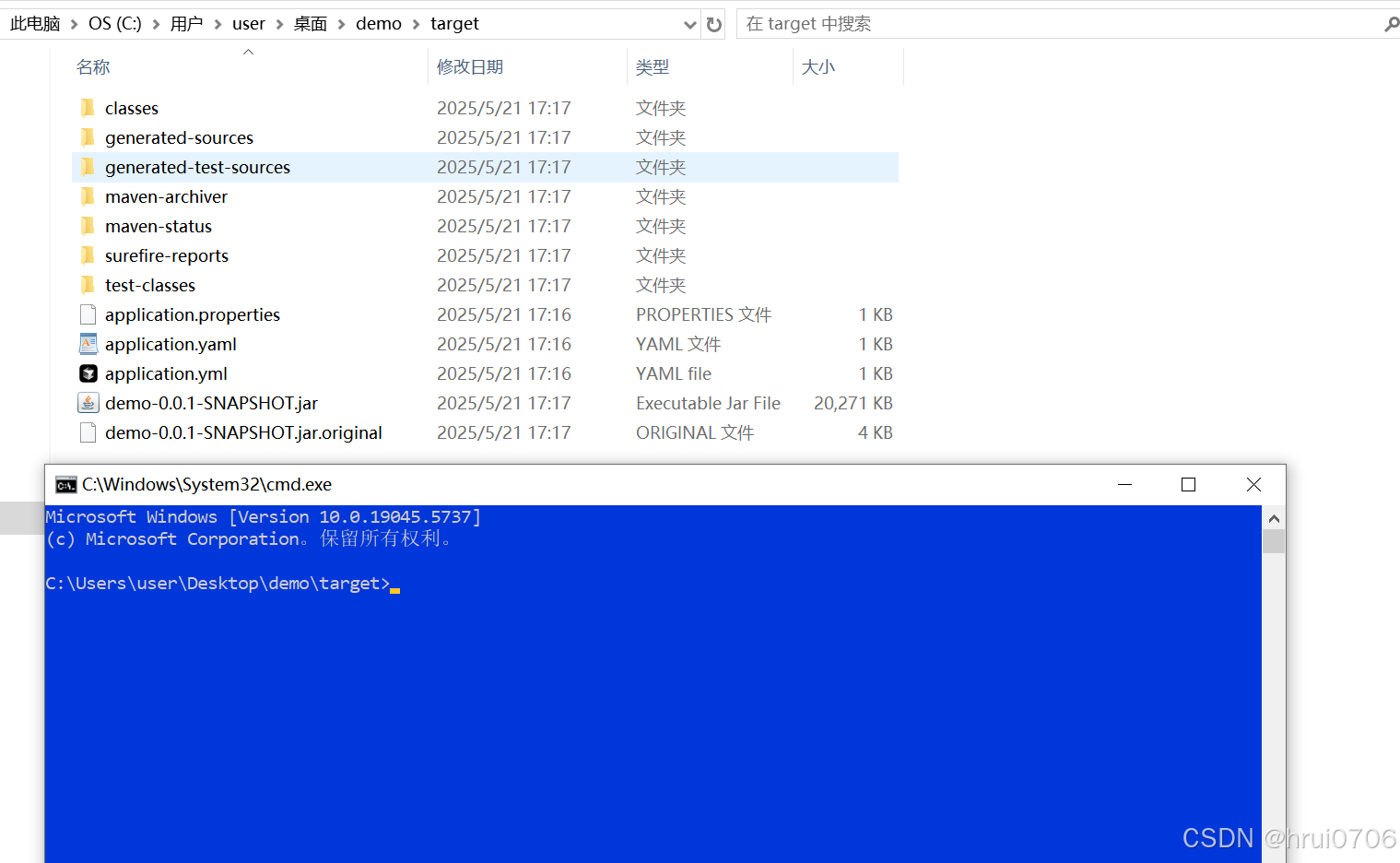Screen dimensions: 1400x863
Task: Minimize the cmd.exe window
Action: coord(1124,485)
